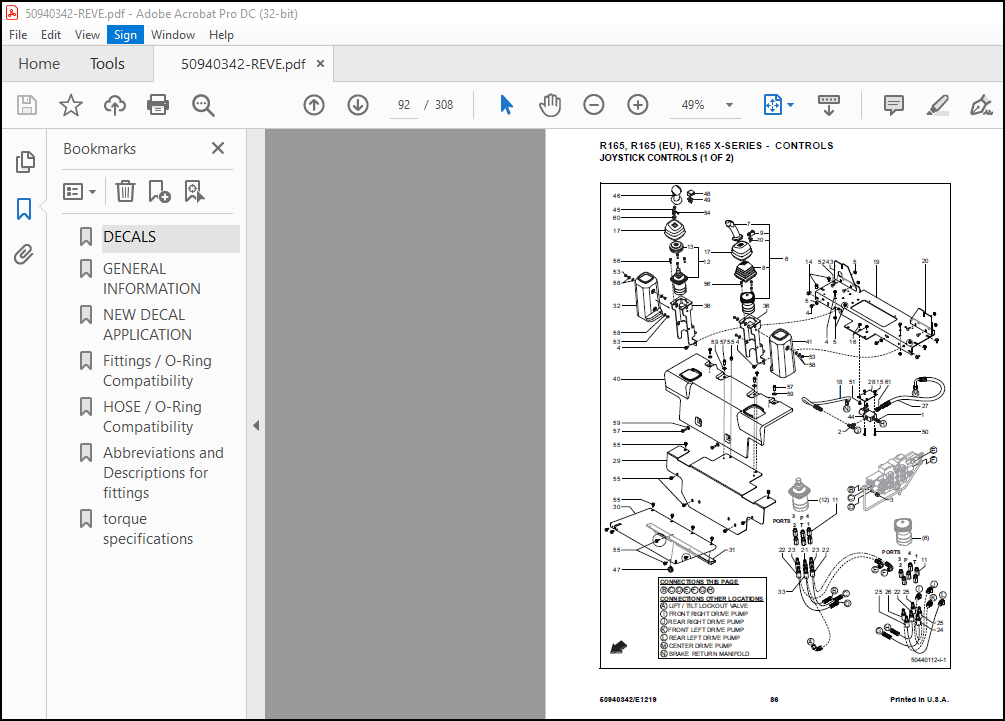Switch to the Home tab
This screenshot has height=721, width=1005.
(x=39, y=63)
